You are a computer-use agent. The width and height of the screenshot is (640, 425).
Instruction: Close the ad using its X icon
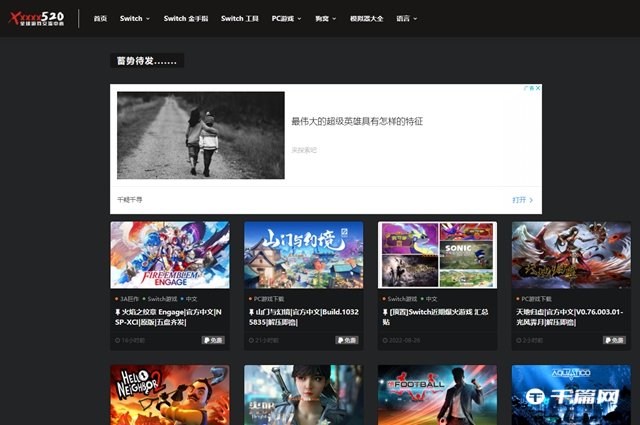click(537, 88)
